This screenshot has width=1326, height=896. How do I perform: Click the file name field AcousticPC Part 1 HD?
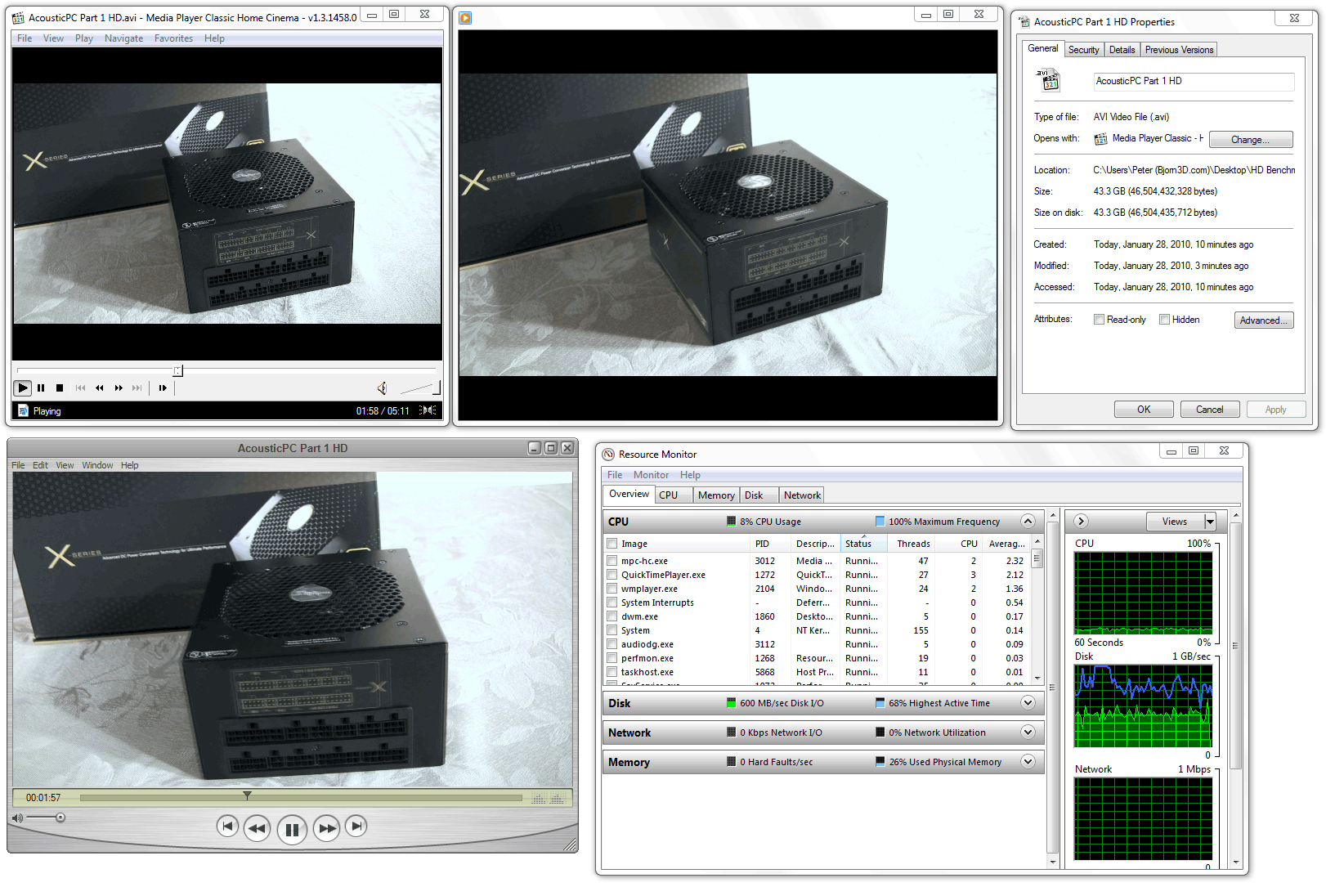click(1194, 81)
